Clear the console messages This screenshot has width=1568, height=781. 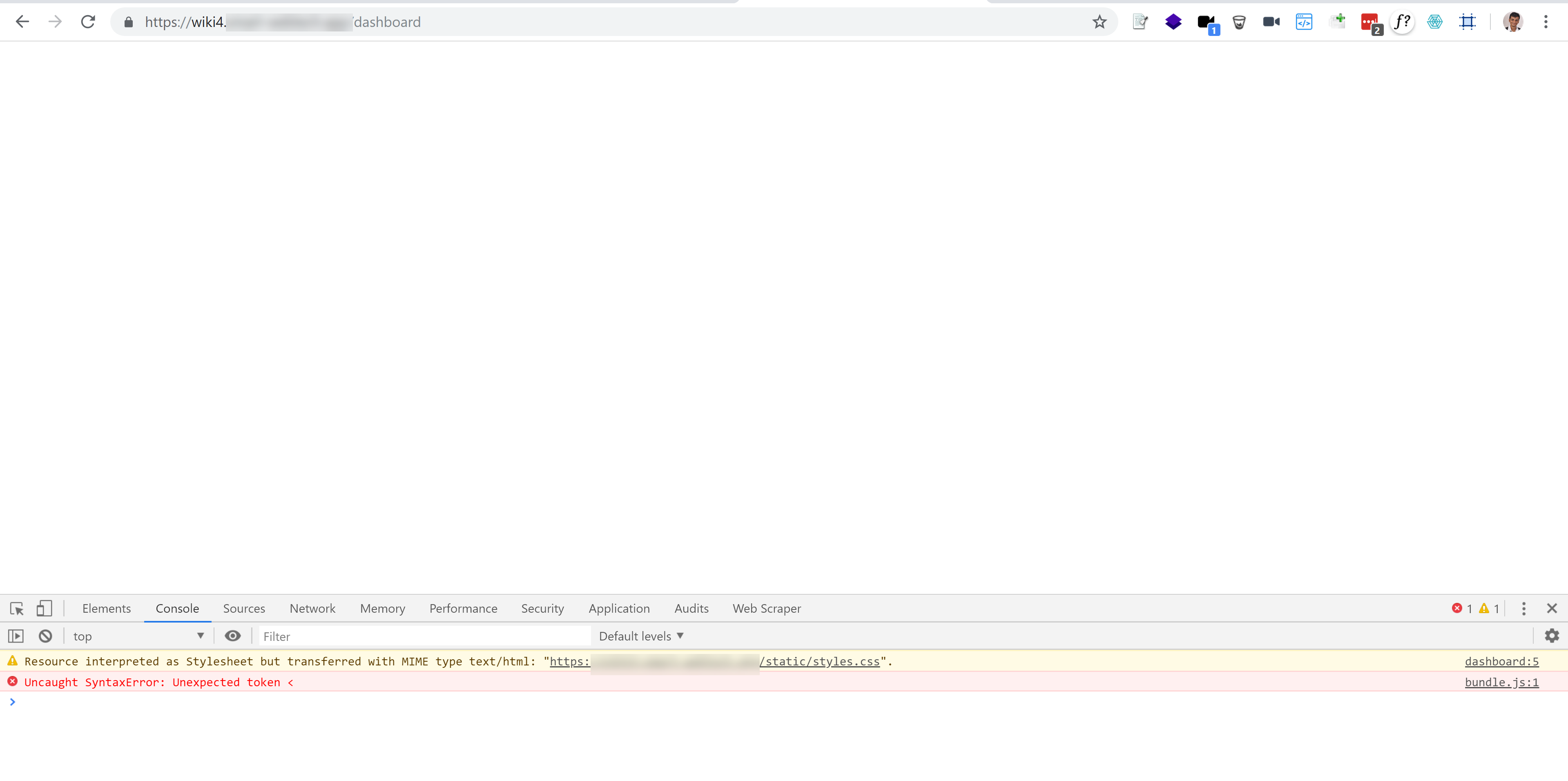tap(45, 636)
